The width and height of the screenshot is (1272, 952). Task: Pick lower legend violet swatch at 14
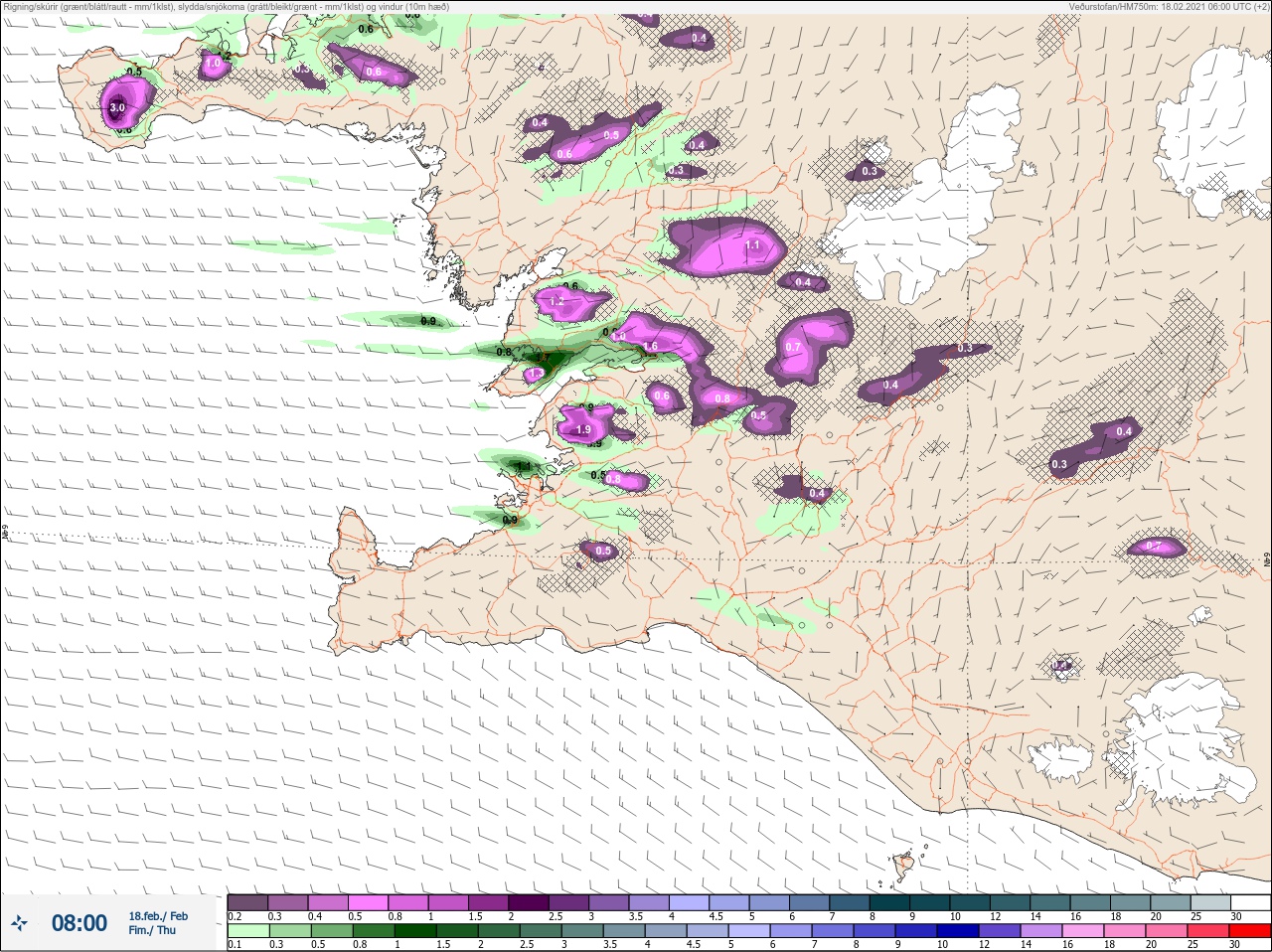pyautogui.click(x=1042, y=931)
